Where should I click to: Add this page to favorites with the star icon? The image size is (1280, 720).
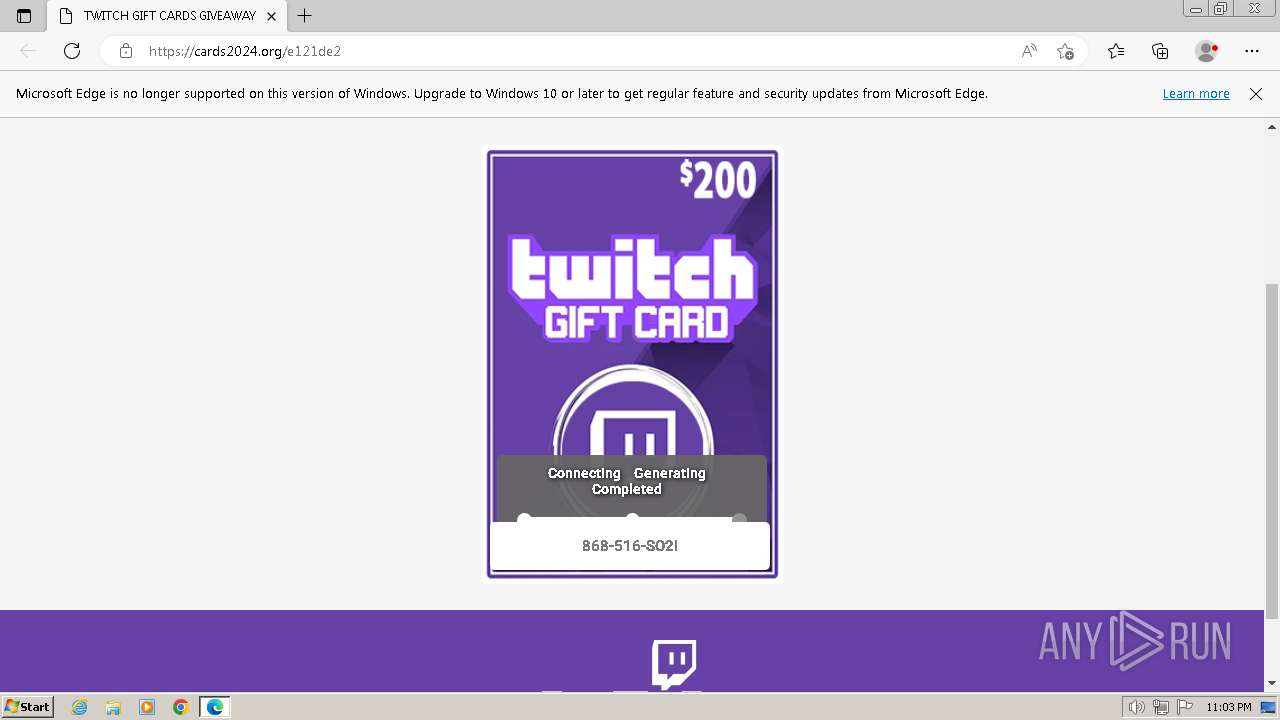1065,51
